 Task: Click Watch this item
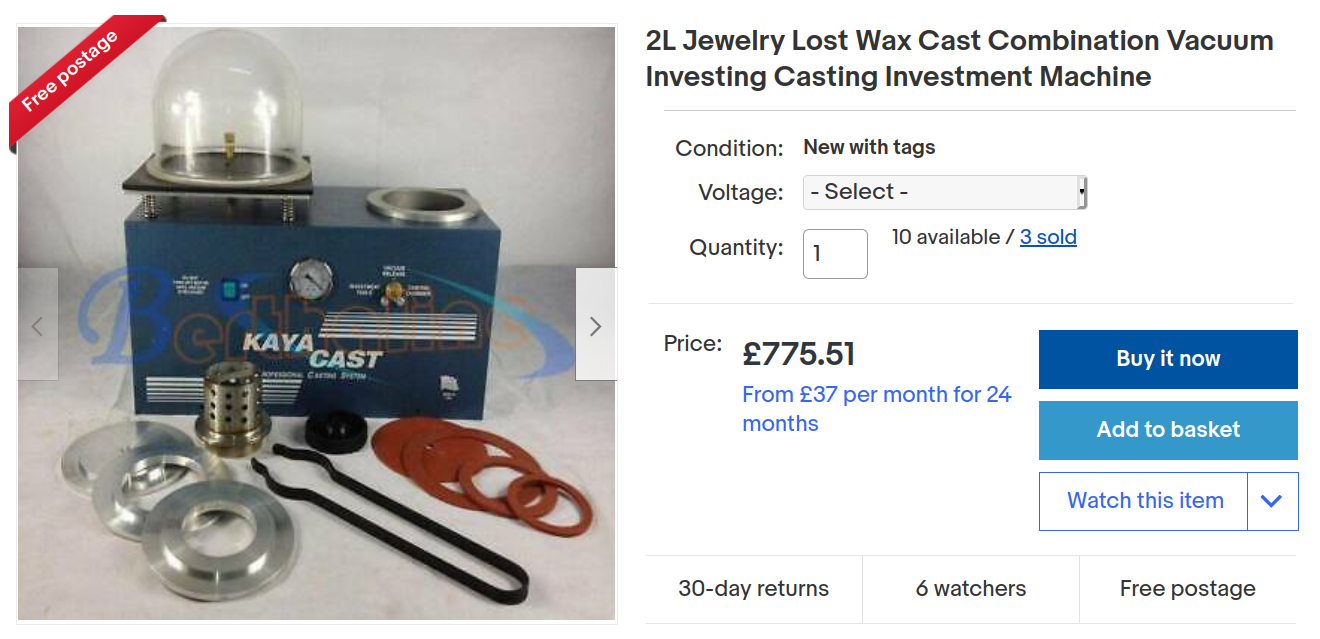1145,501
